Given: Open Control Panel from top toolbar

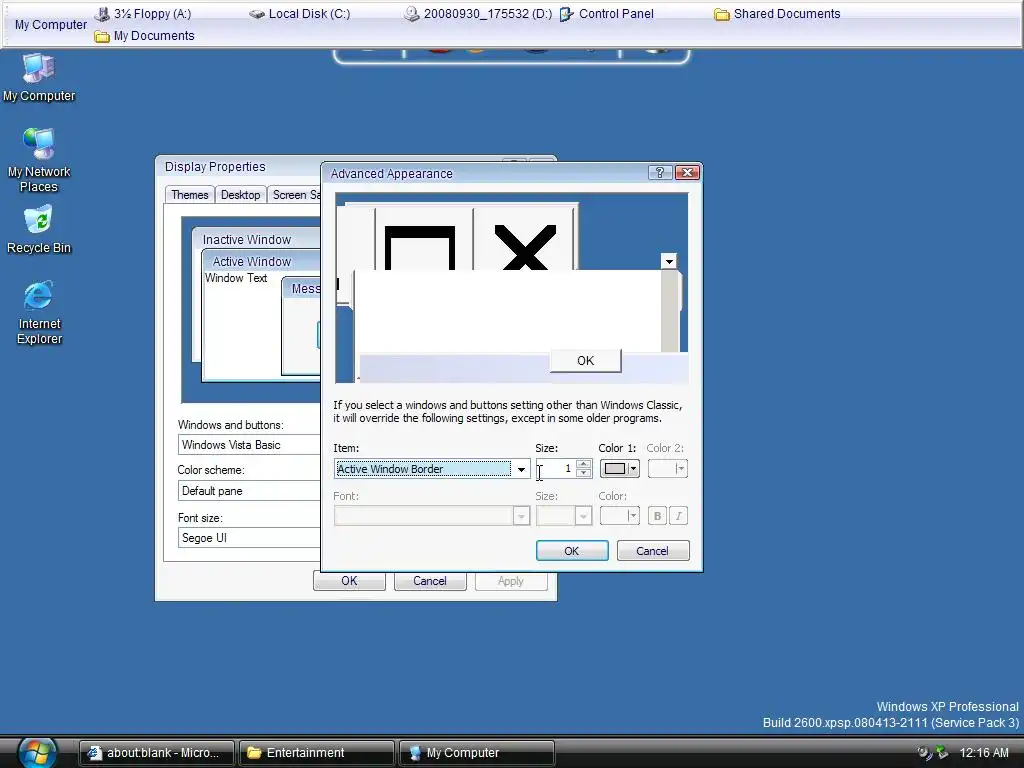Looking at the screenshot, I should pos(607,14).
